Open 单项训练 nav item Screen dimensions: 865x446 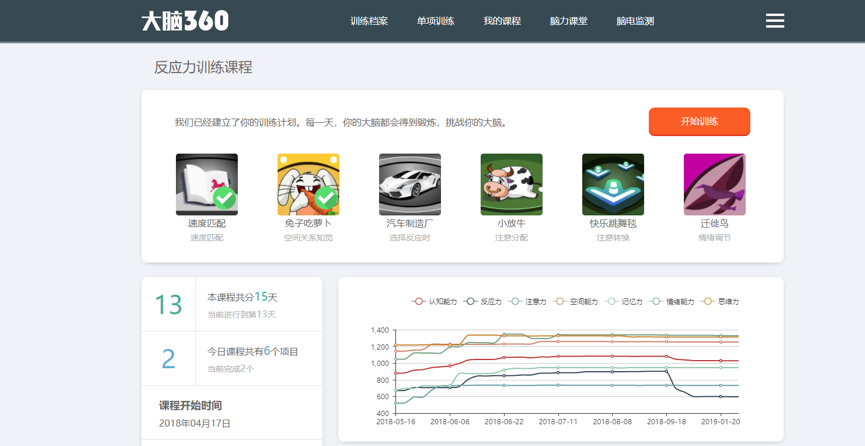point(435,21)
